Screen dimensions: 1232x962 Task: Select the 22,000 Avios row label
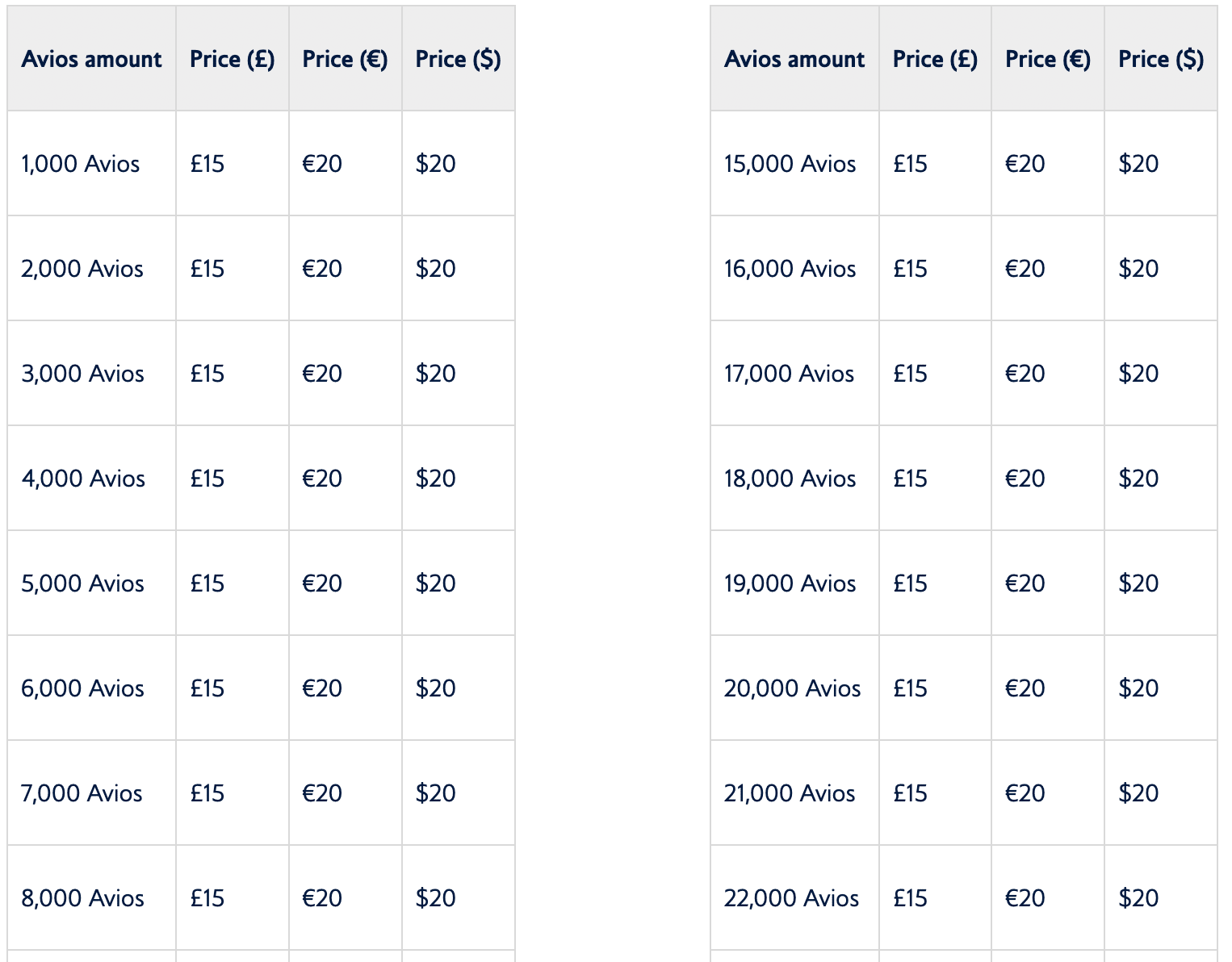(x=791, y=898)
